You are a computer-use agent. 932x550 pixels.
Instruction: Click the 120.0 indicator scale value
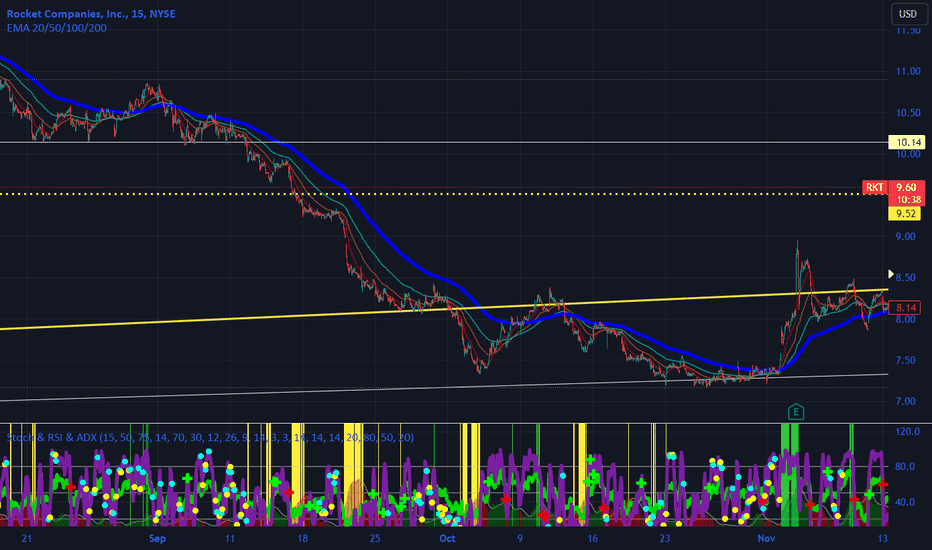[x=908, y=432]
